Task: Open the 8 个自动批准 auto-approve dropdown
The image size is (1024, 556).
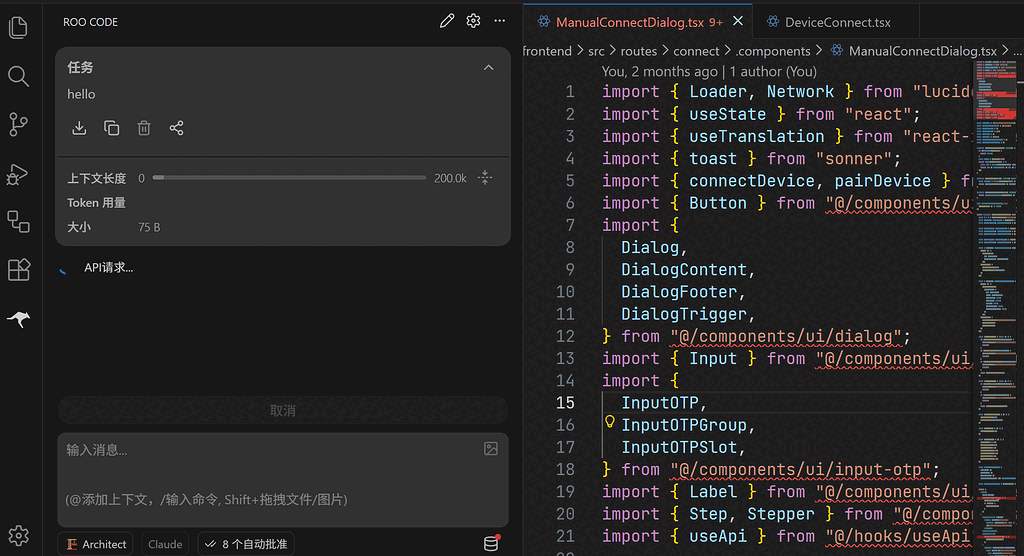Action: point(246,544)
